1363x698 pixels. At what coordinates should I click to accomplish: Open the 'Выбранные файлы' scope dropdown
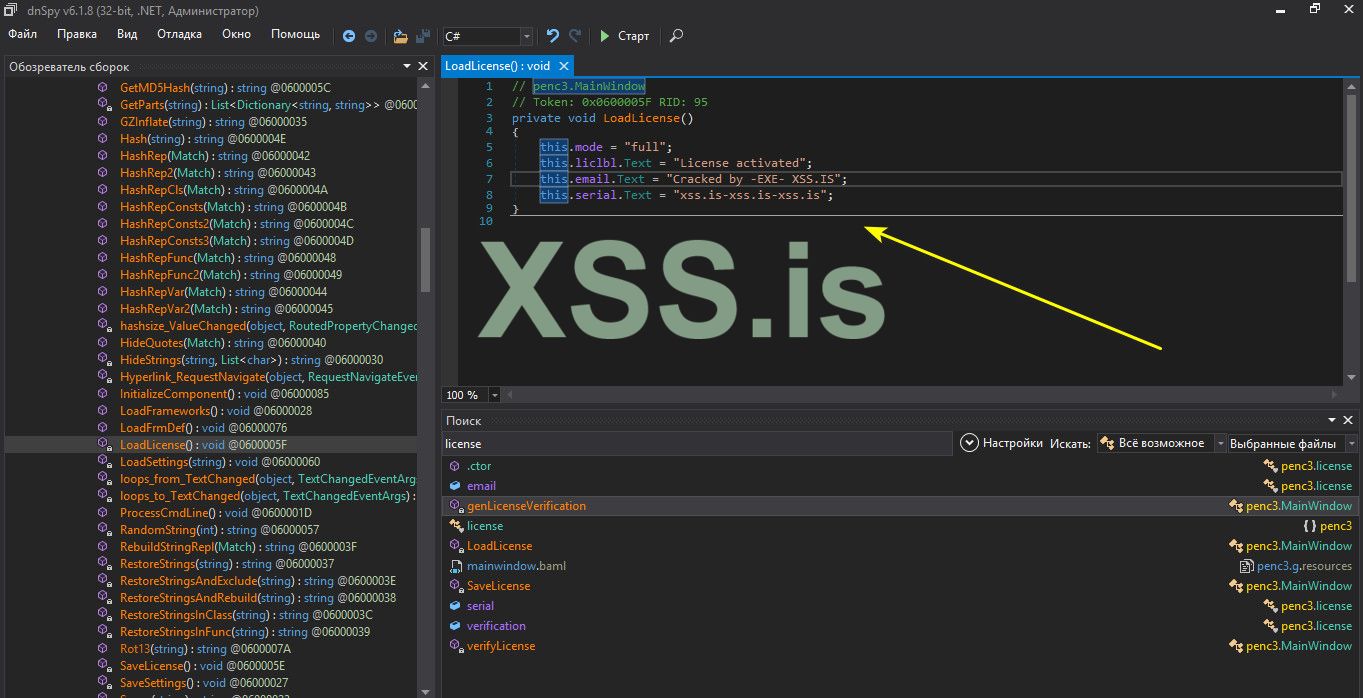[x=1351, y=443]
